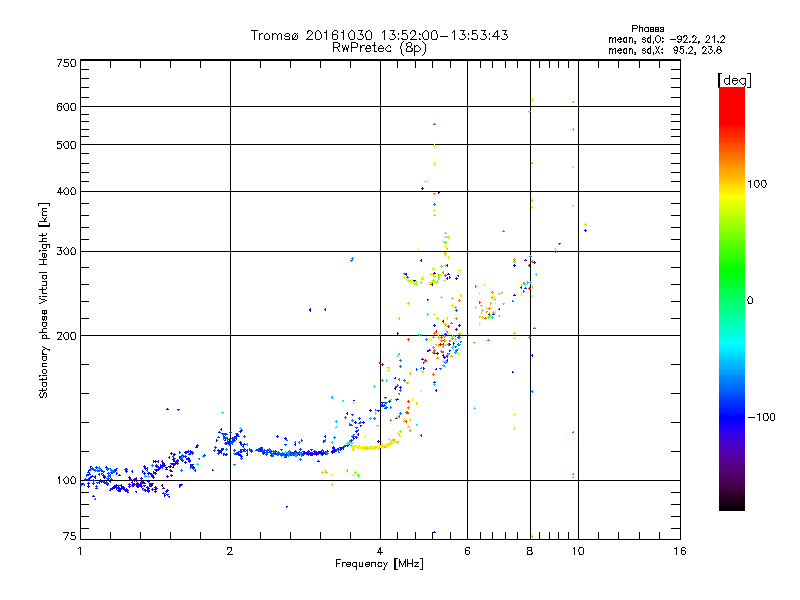800x600 pixels.
Task: Click the blue trace between 2 and 3 MHz
Action: tap(291, 453)
